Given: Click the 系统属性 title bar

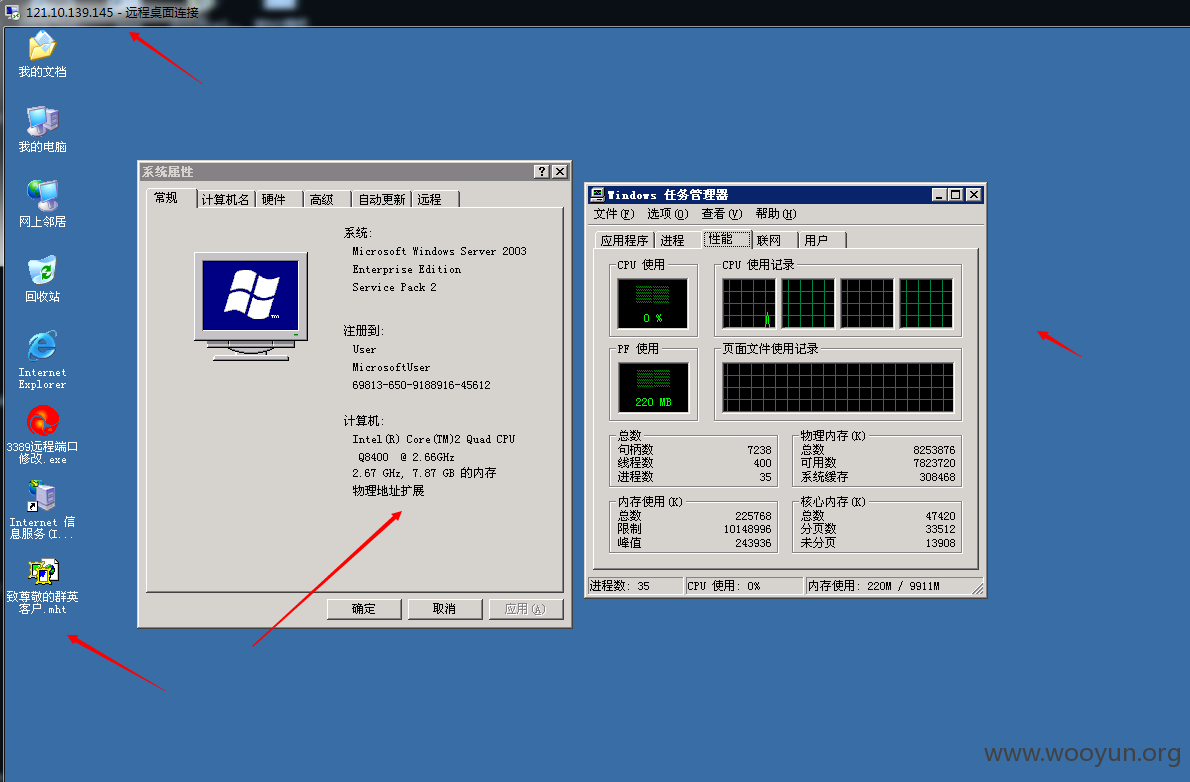Looking at the screenshot, I should point(354,172).
